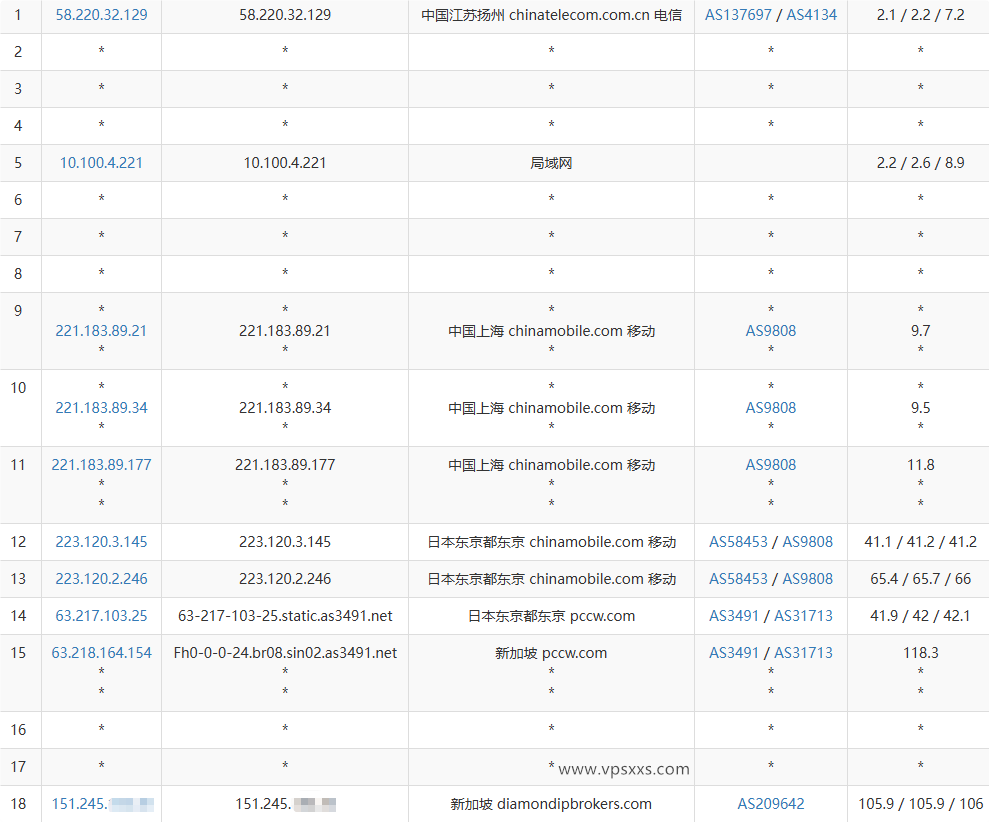Select latency text 2.1 / 2.2 / 7.2
The image size is (989, 822).
[920, 15]
